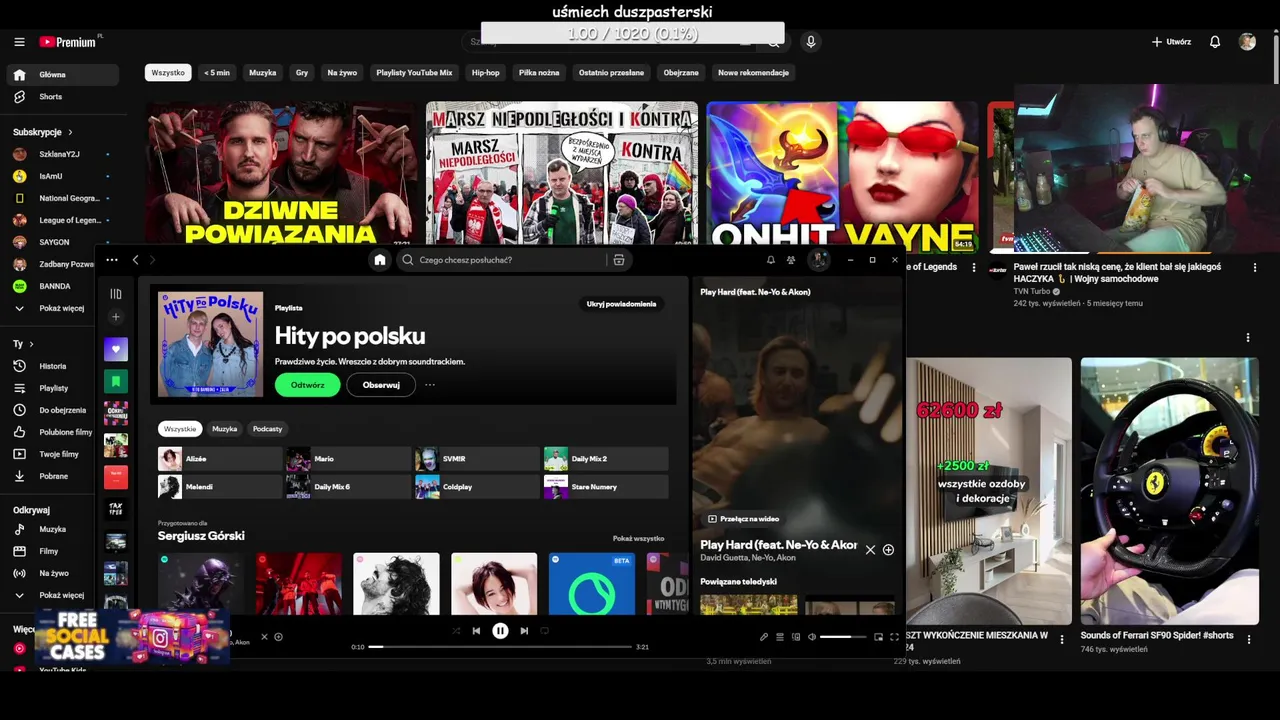Select the Hip-hop chip on YouTube
The width and height of the screenshot is (1280, 720).
(x=485, y=73)
